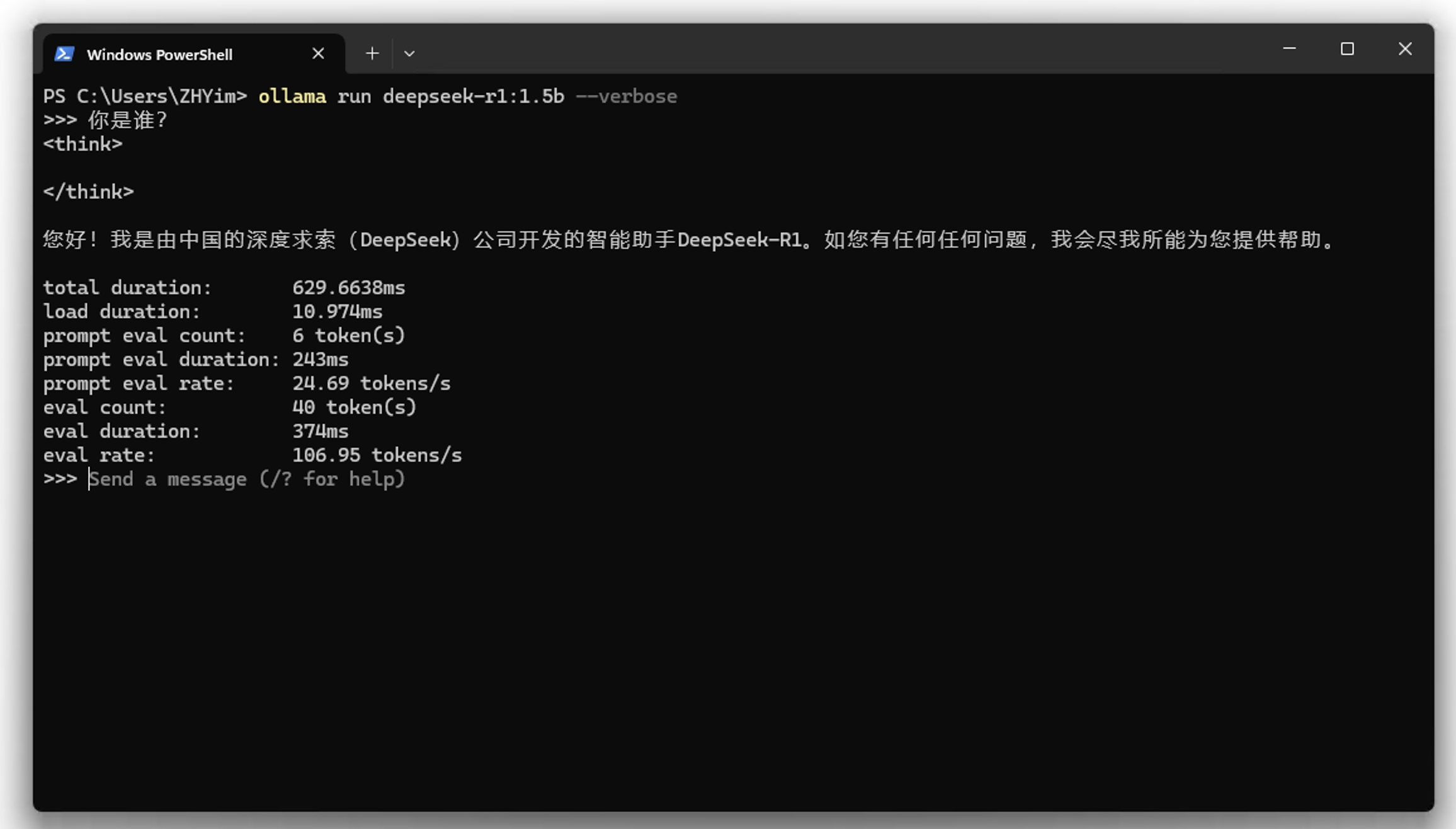Expand the new tab profile dropdown
1456x829 pixels.
pos(409,54)
